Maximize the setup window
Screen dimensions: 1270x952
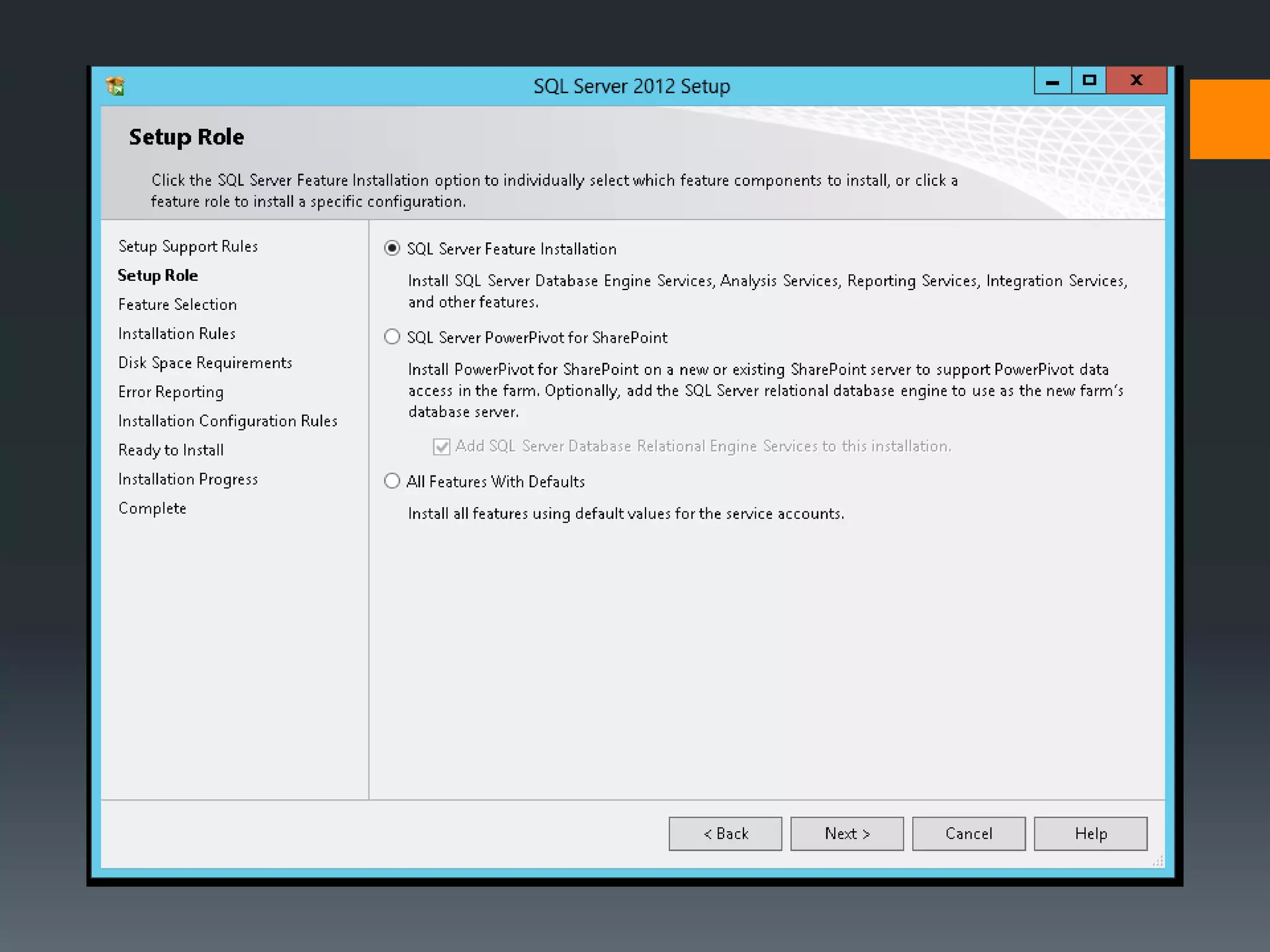pyautogui.click(x=1089, y=81)
